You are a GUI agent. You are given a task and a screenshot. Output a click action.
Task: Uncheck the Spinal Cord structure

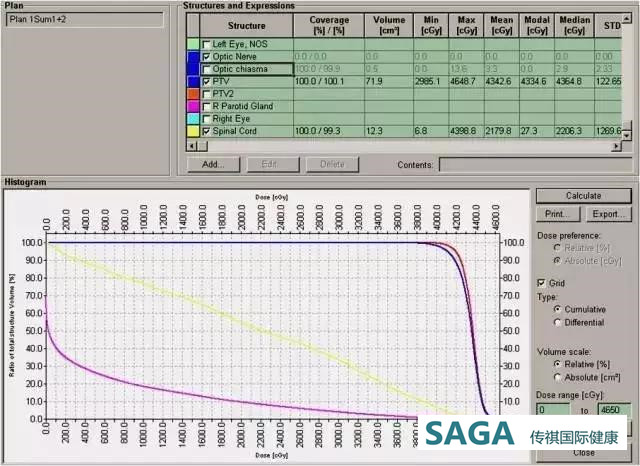pyautogui.click(x=207, y=131)
